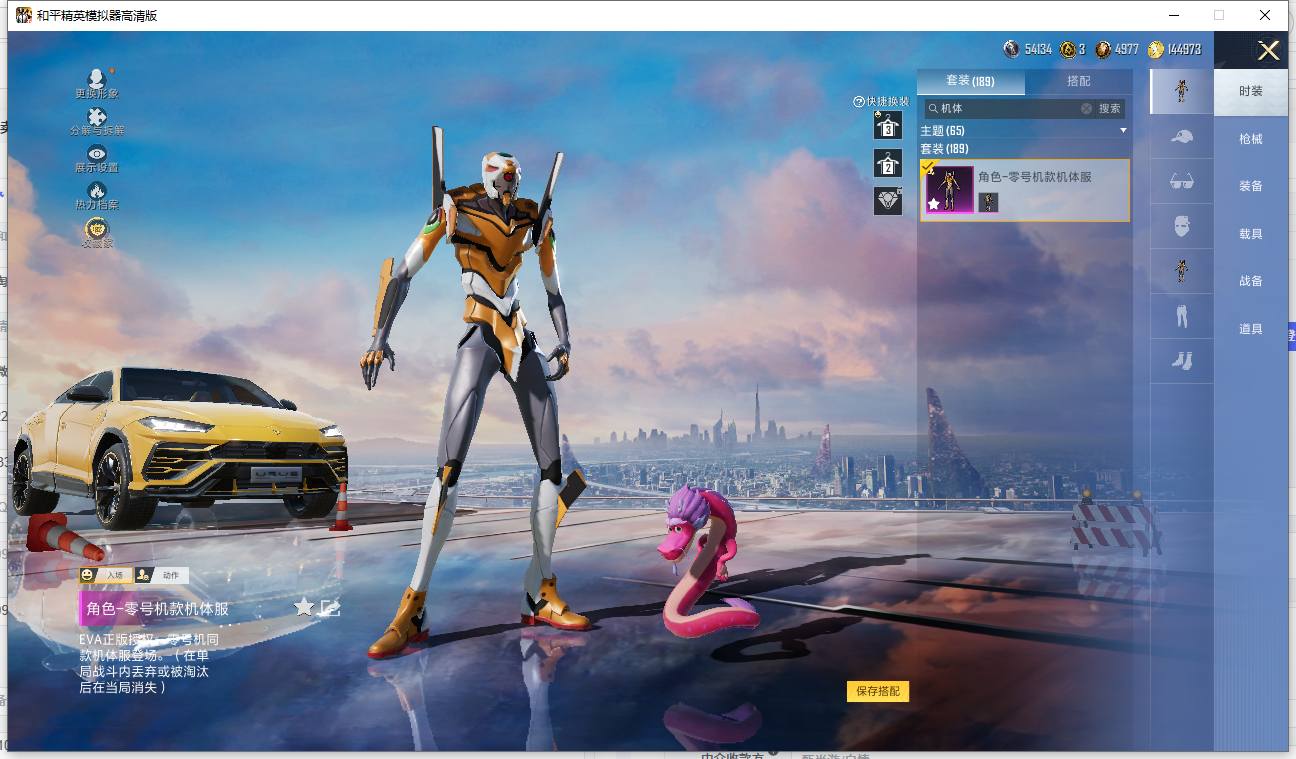1296x759 pixels.
Task: Open the 道具 category tab
Action: (x=1251, y=329)
